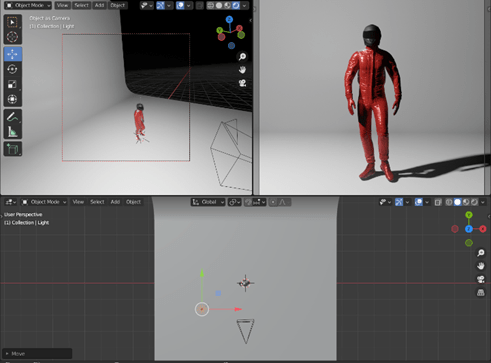Select the Rotate tool
The width and height of the screenshot is (491, 363).
coord(12,69)
